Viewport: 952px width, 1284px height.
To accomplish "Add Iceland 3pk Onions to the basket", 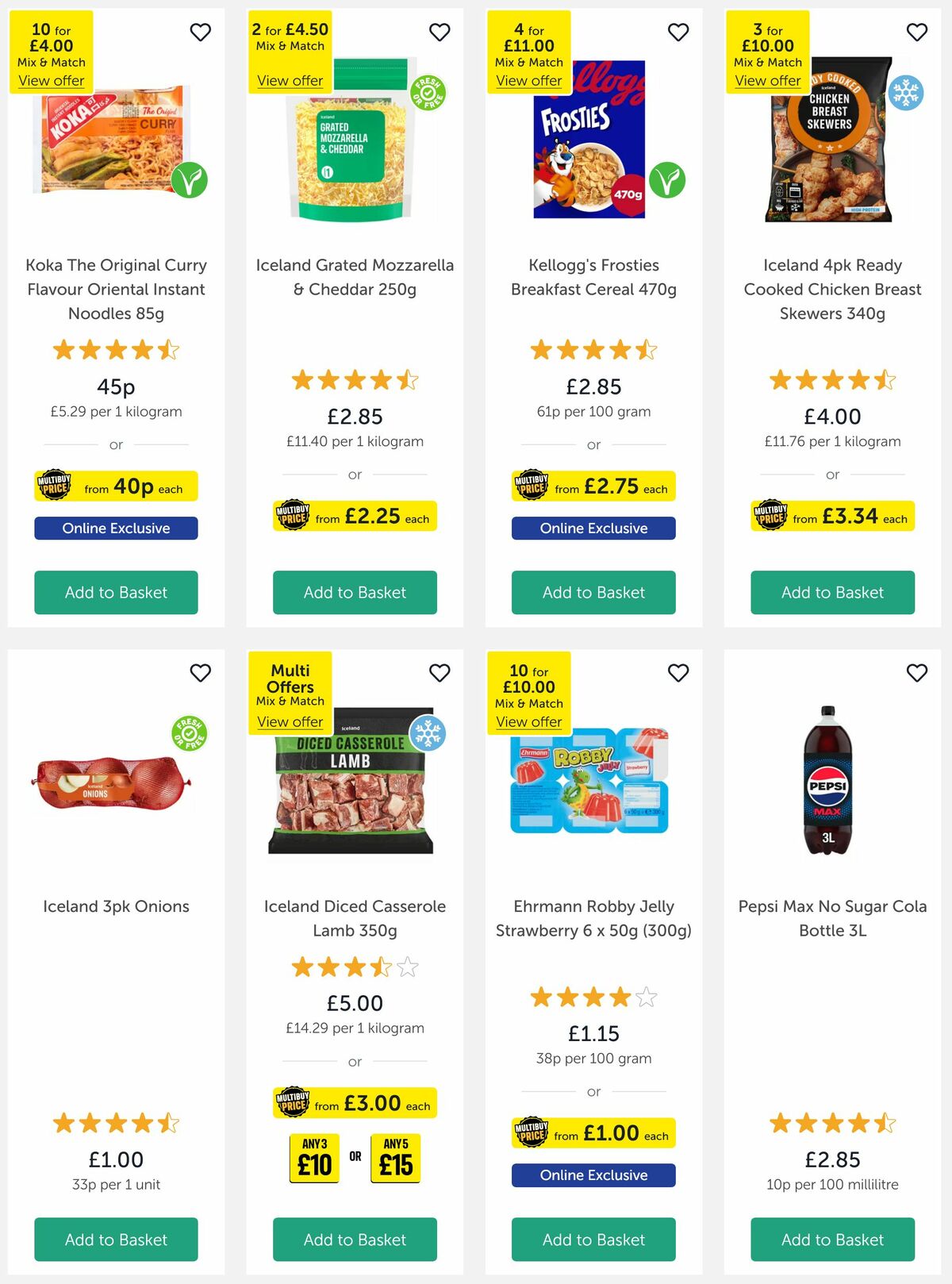I will pos(115,1240).
